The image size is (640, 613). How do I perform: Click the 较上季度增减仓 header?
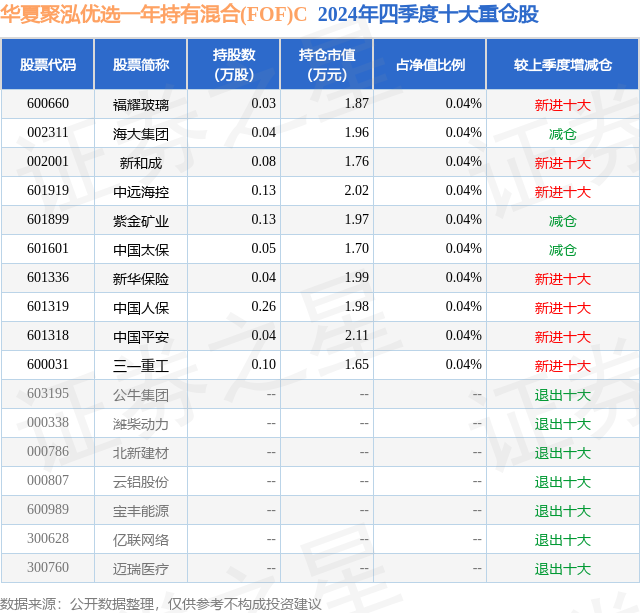pos(563,64)
